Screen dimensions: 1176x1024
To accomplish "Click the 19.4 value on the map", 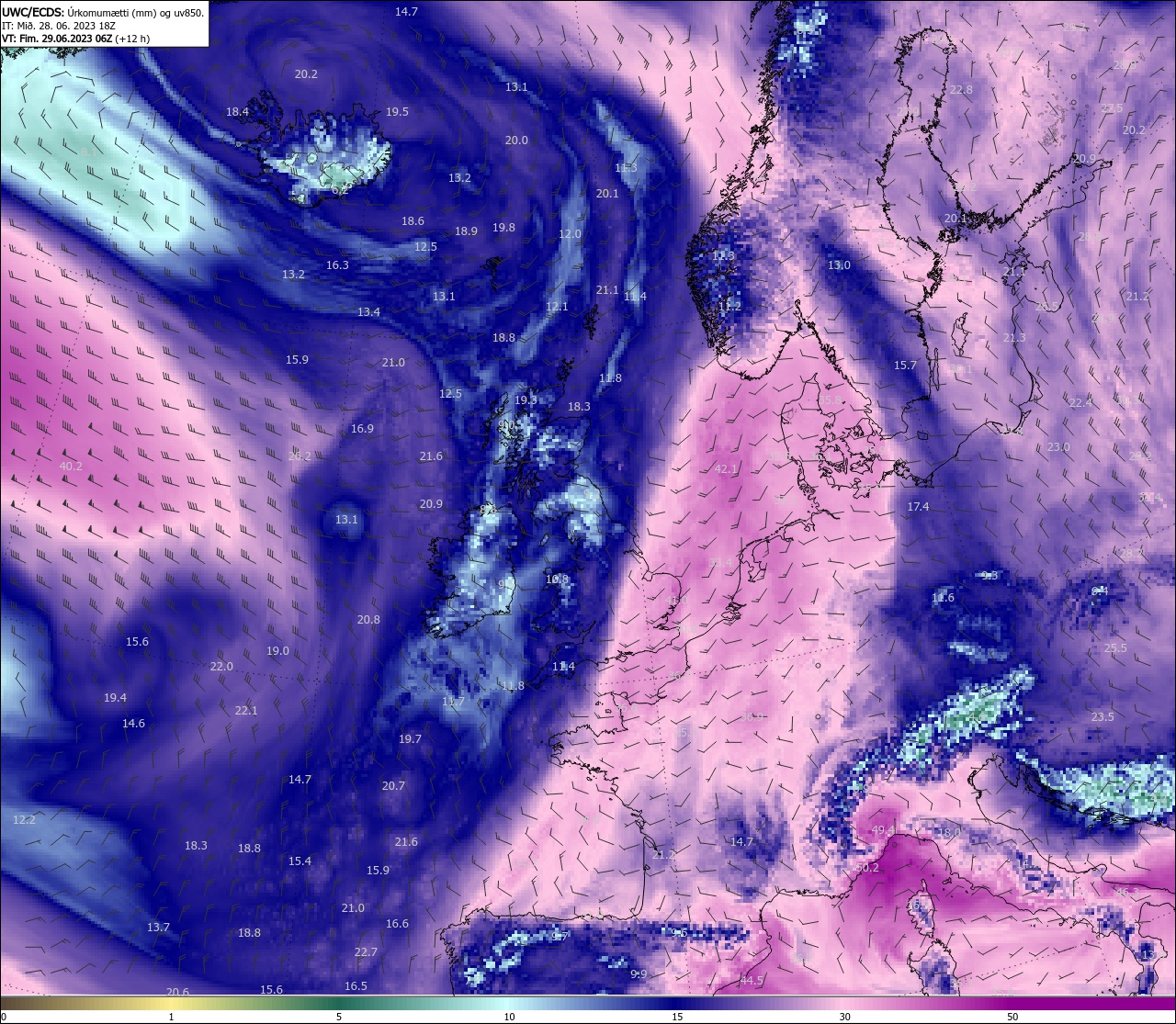I will click(115, 698).
